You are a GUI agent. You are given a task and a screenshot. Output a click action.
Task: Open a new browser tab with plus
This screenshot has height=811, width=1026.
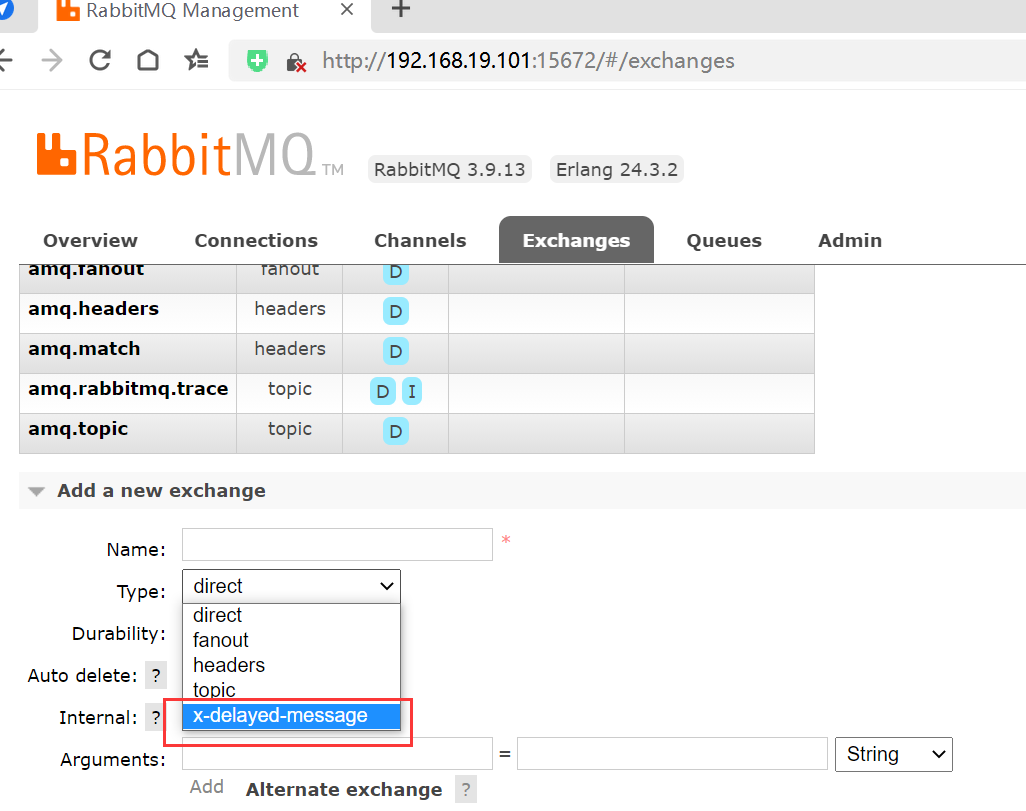[x=400, y=9]
